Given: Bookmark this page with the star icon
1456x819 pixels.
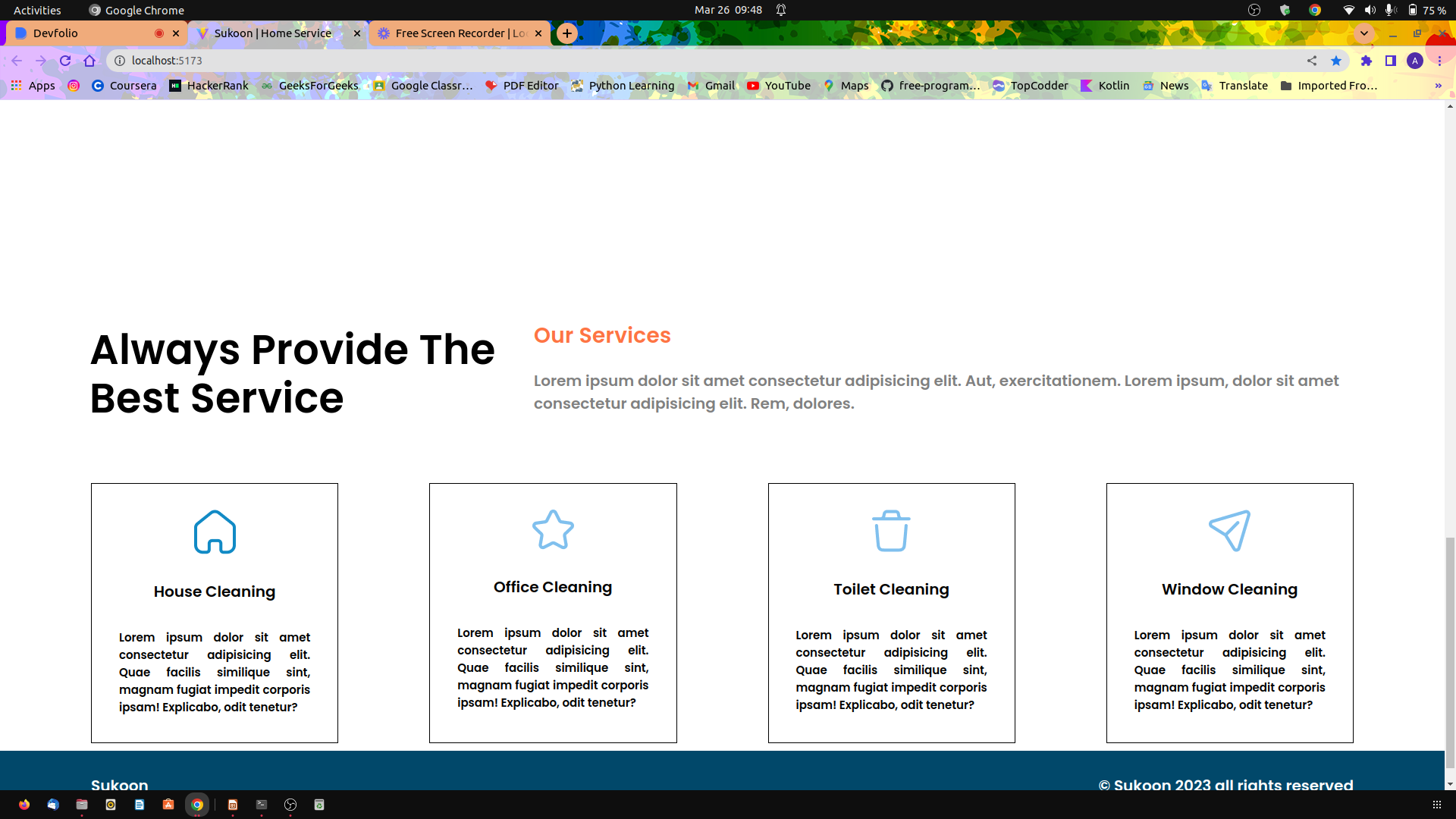Looking at the screenshot, I should click(x=1336, y=61).
